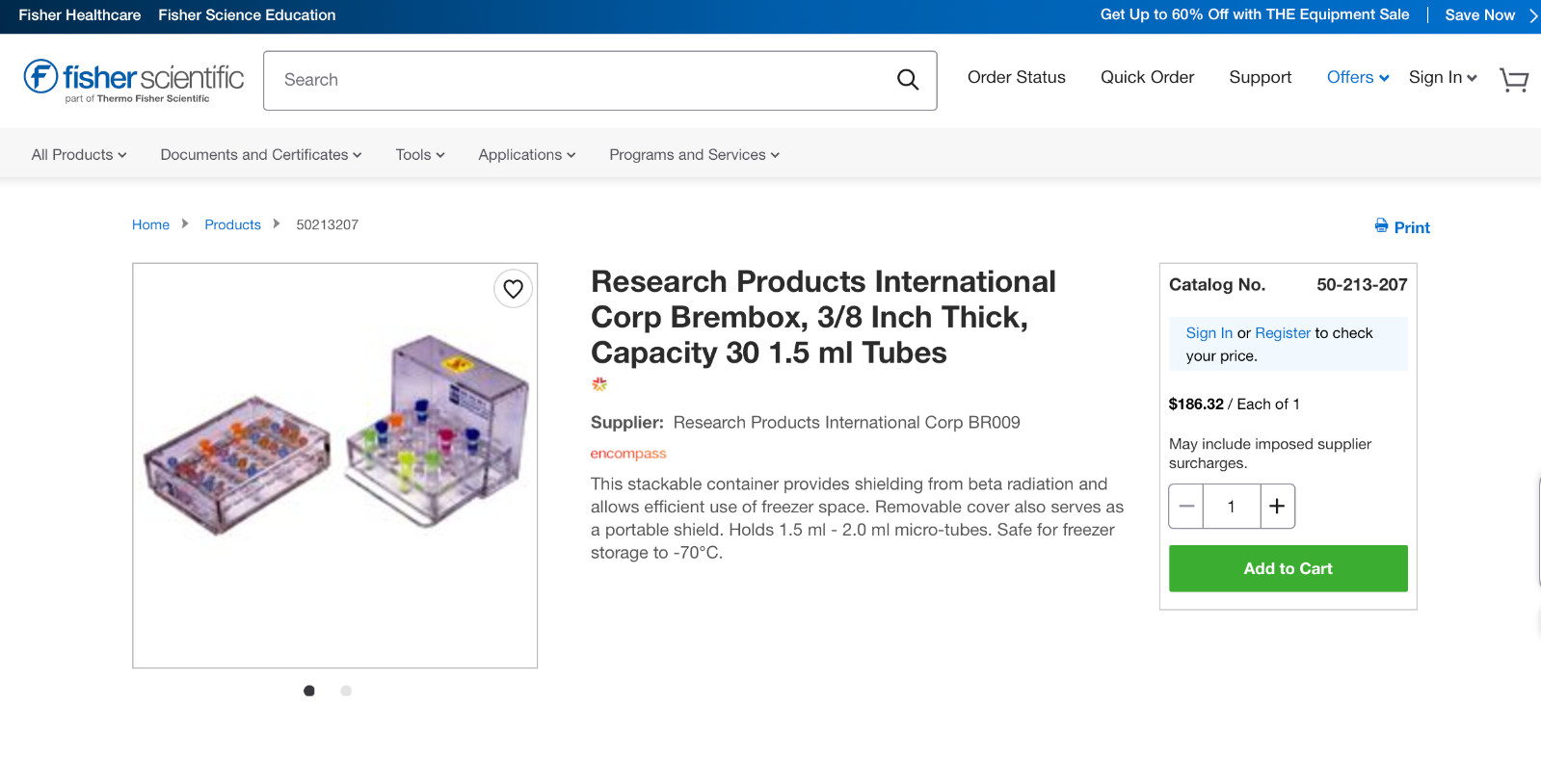Switch to second product image dot
The width and height of the screenshot is (1541, 784).
(x=346, y=691)
